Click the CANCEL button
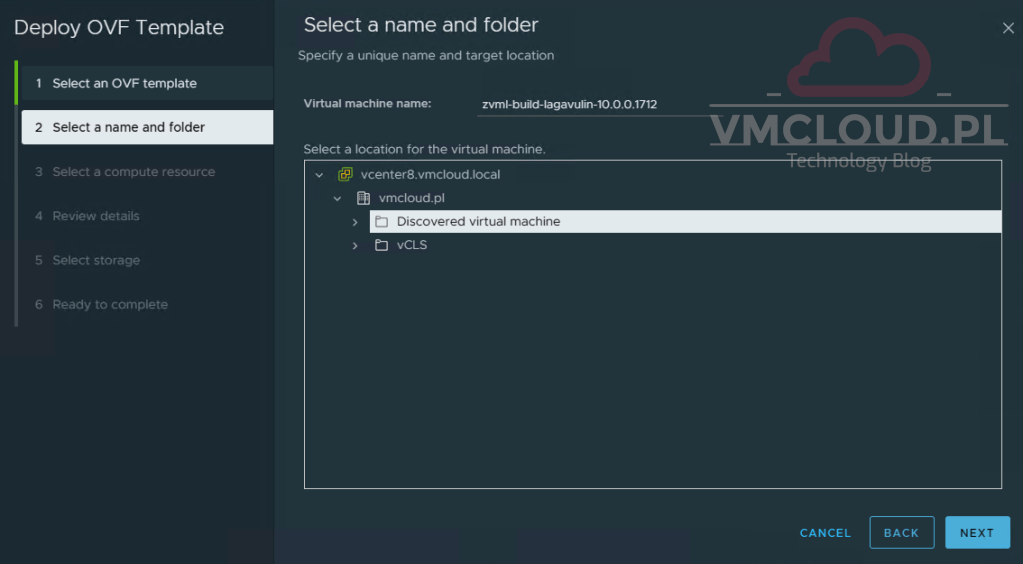The width and height of the screenshot is (1023, 564). [825, 533]
